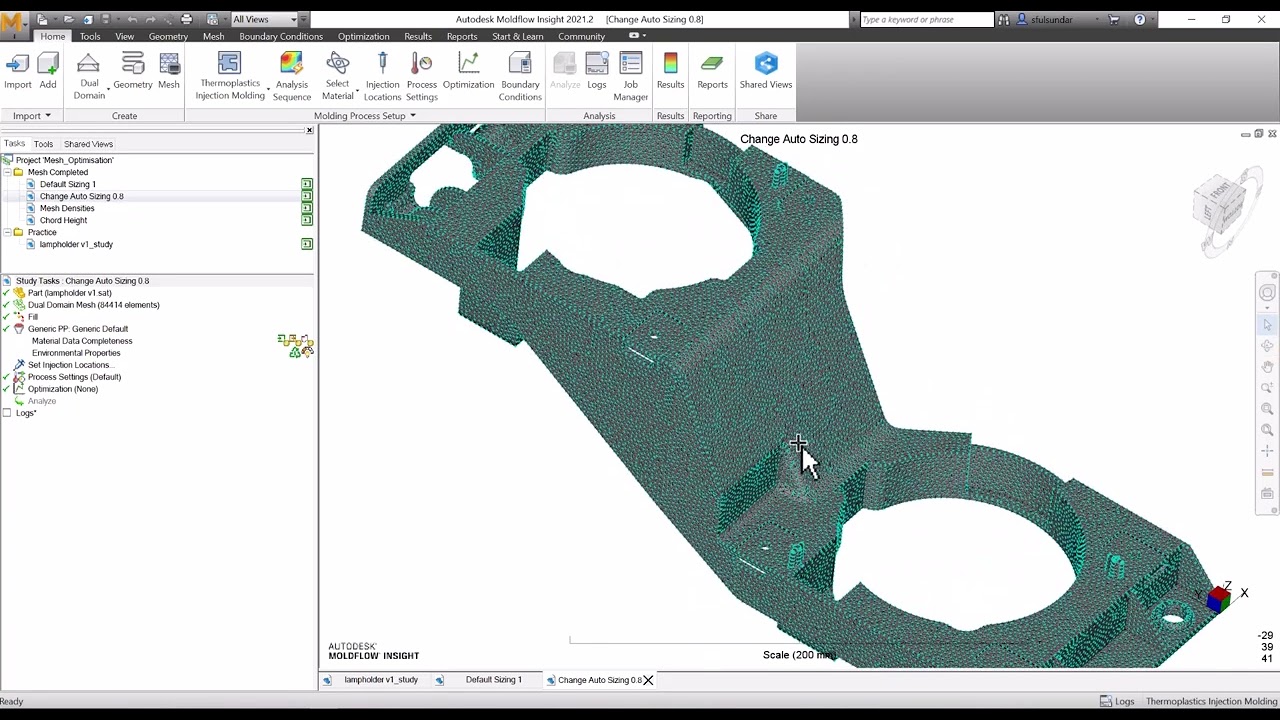This screenshot has width=1280, height=720.
Task: Close the project panel with its X
Action: (309, 131)
